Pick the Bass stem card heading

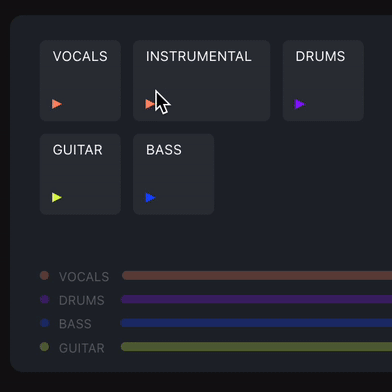pyautogui.click(x=164, y=150)
